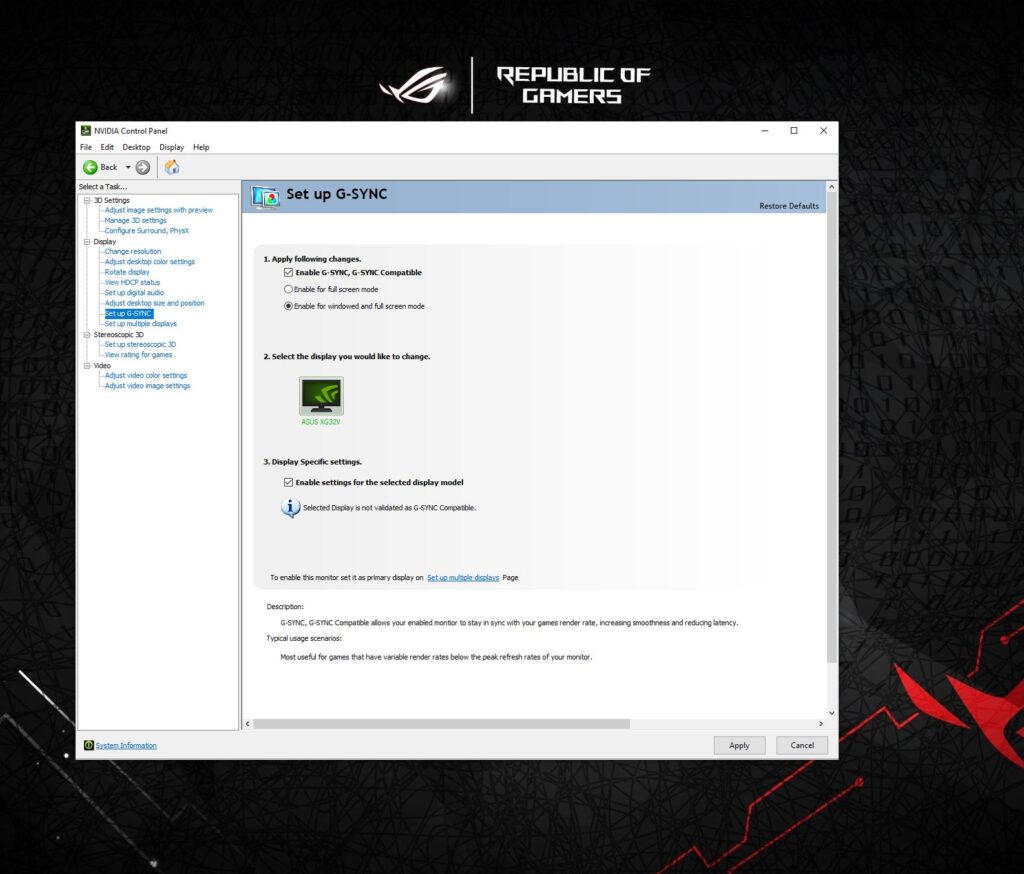This screenshot has height=874, width=1024.
Task: Open Set up multiple displays in task tree
Action: 140,324
